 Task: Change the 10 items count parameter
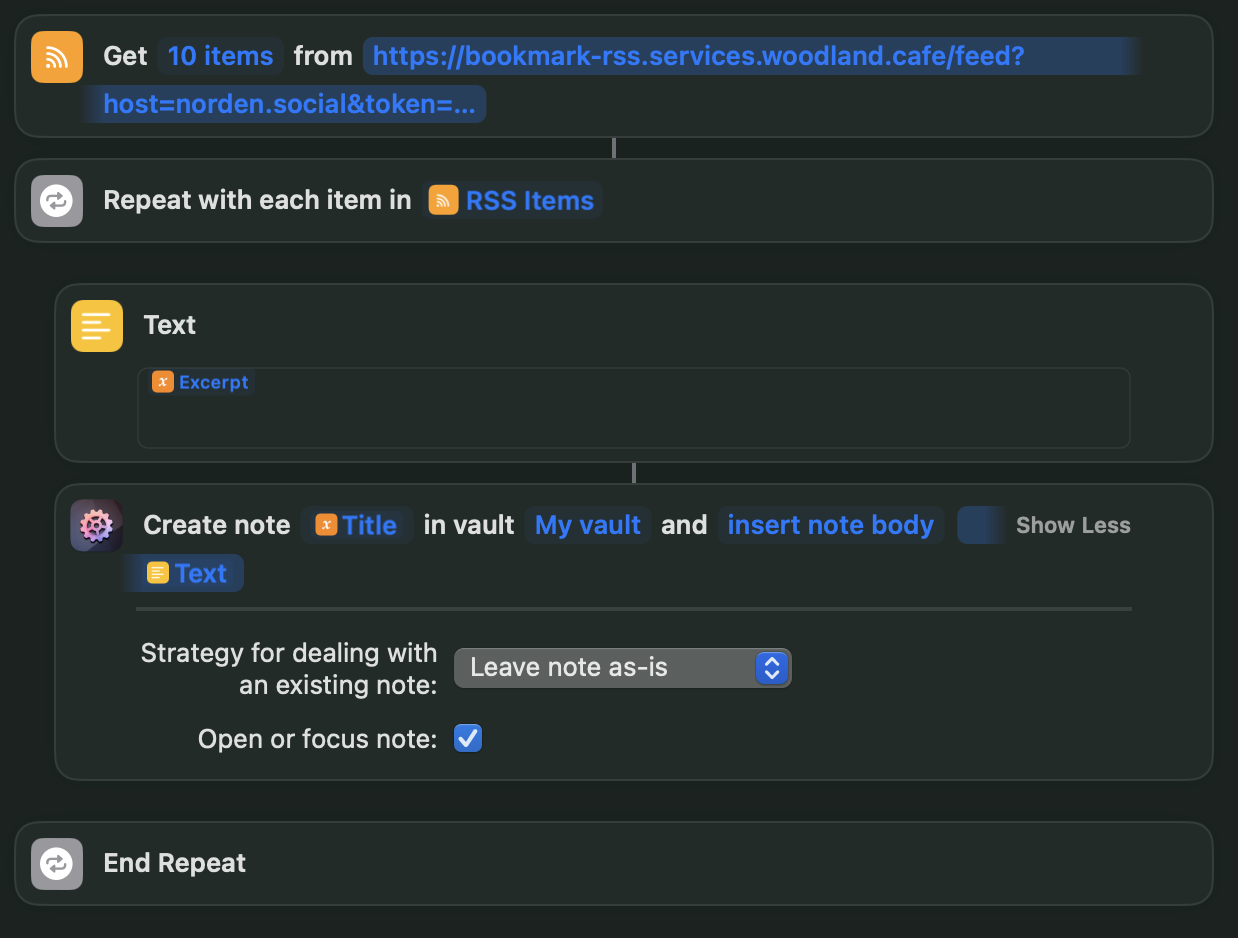tap(220, 56)
